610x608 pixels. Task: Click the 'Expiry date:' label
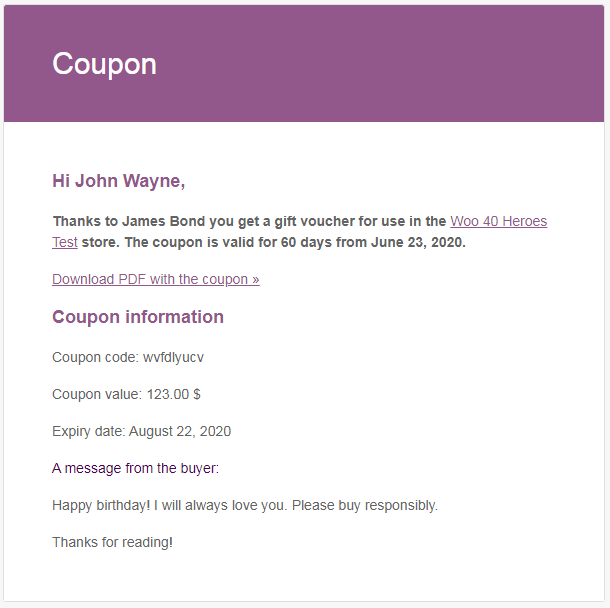(89, 431)
